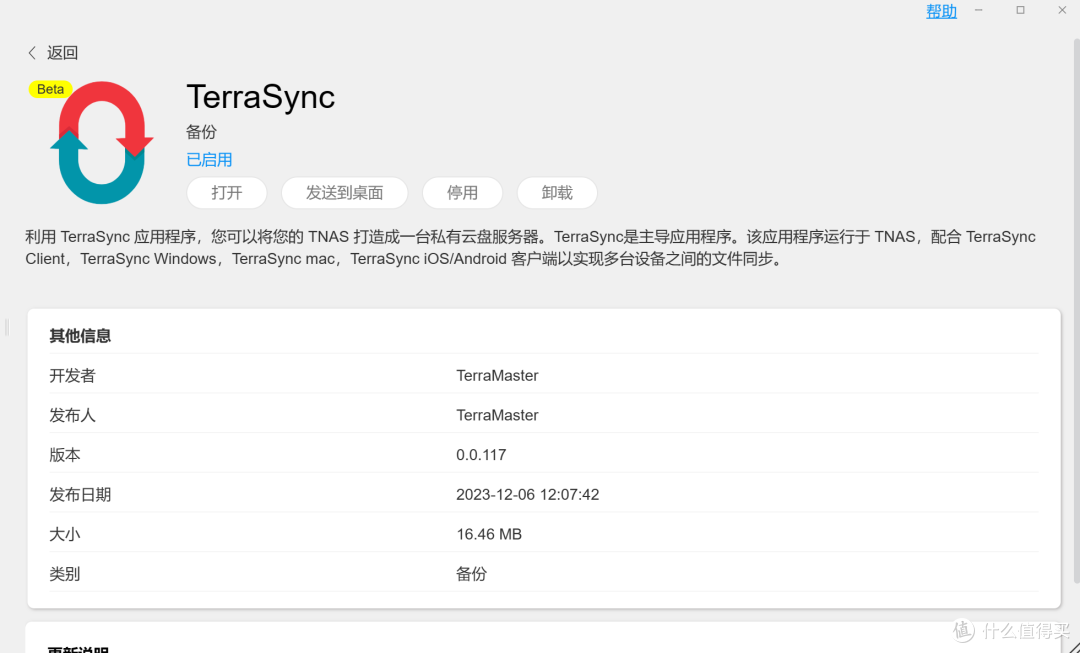Disable the app with 停用 button
Viewport: 1080px width, 653px height.
click(x=462, y=193)
